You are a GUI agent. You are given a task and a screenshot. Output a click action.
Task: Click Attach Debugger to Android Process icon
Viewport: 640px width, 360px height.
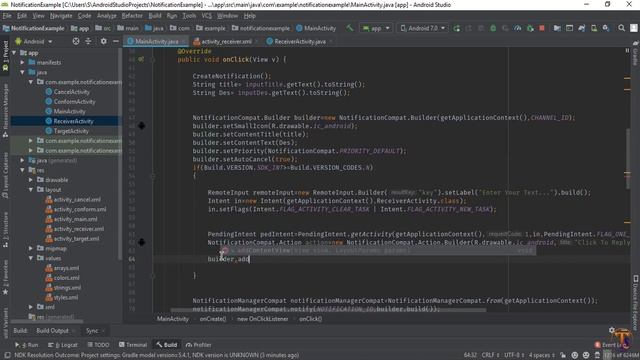tap(530, 28)
